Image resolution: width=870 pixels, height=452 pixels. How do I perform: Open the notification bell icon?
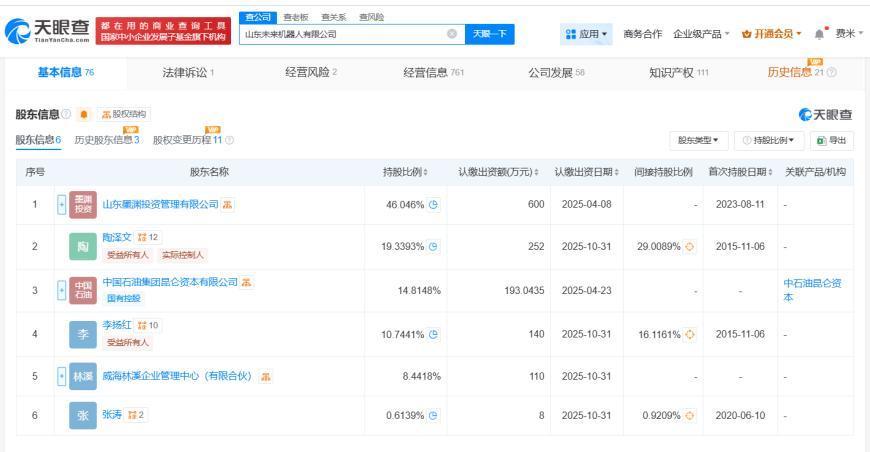tap(820, 35)
